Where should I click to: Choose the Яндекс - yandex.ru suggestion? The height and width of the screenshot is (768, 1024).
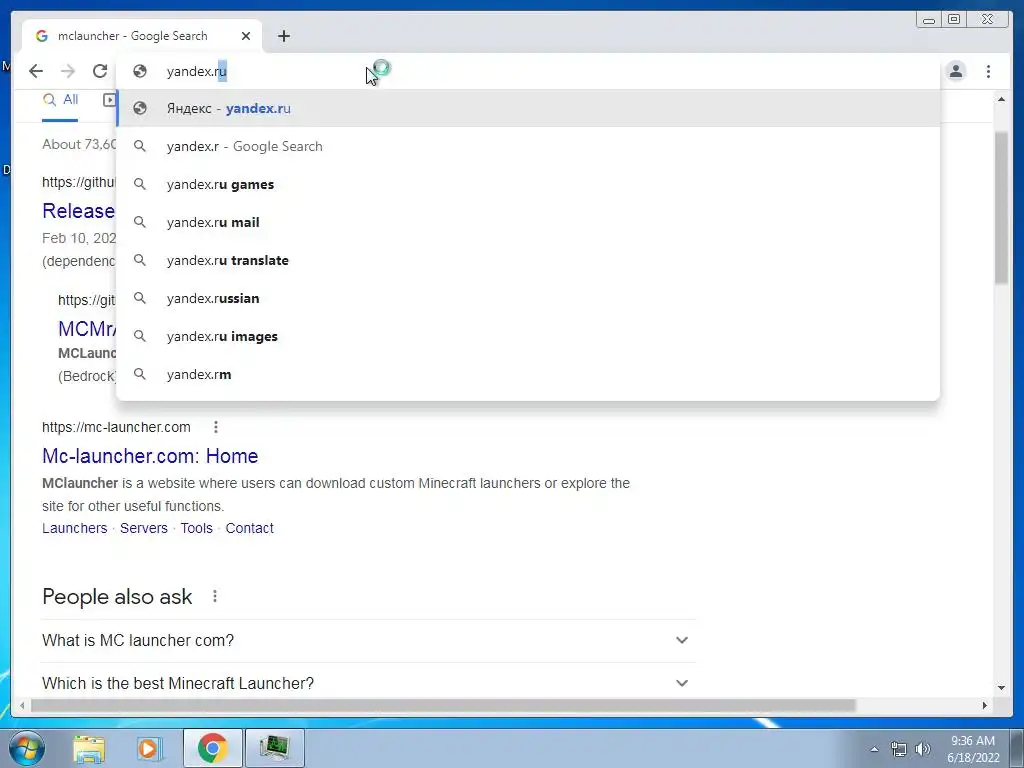pyautogui.click(x=528, y=108)
